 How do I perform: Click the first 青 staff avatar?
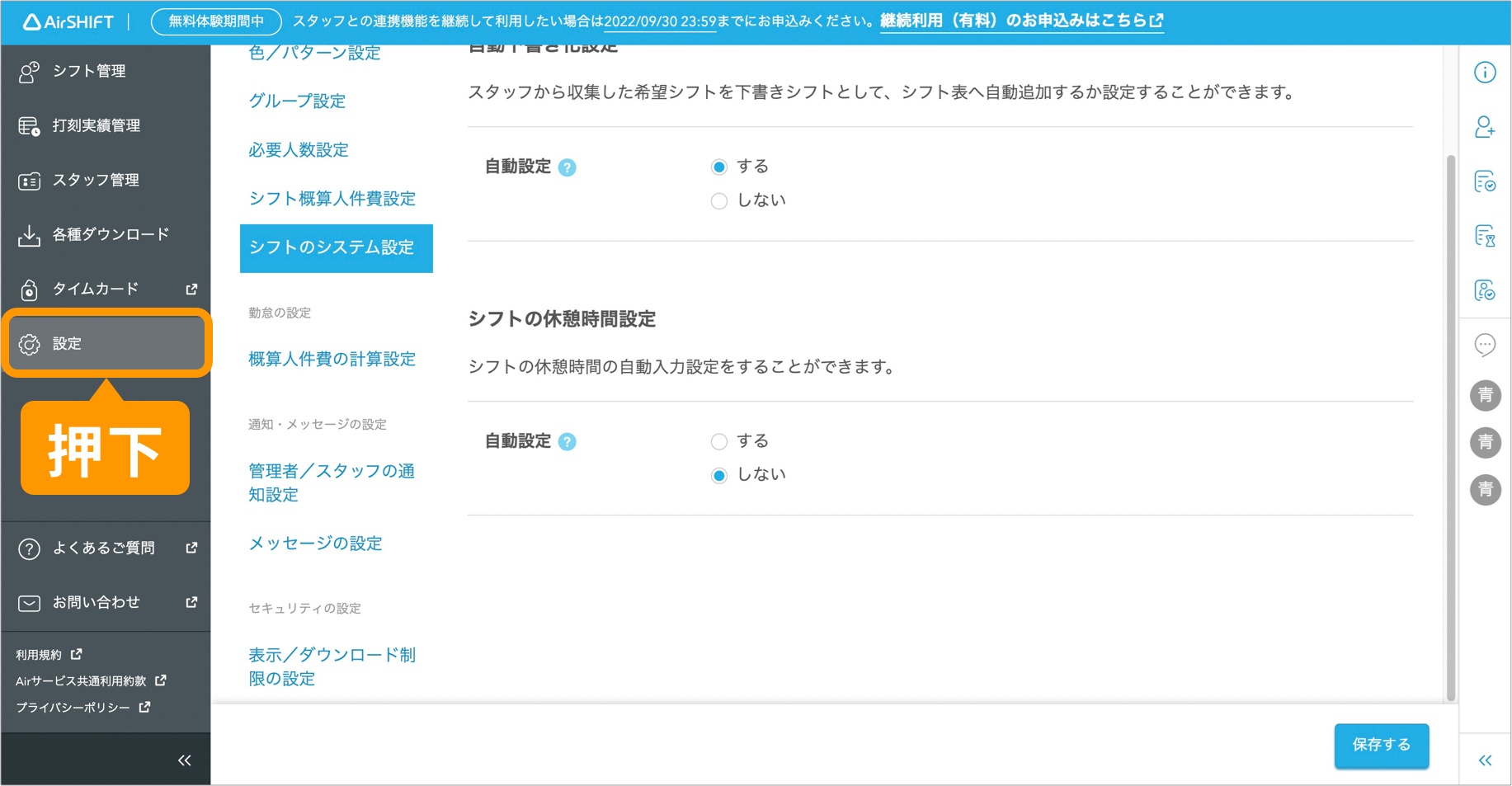1485,396
